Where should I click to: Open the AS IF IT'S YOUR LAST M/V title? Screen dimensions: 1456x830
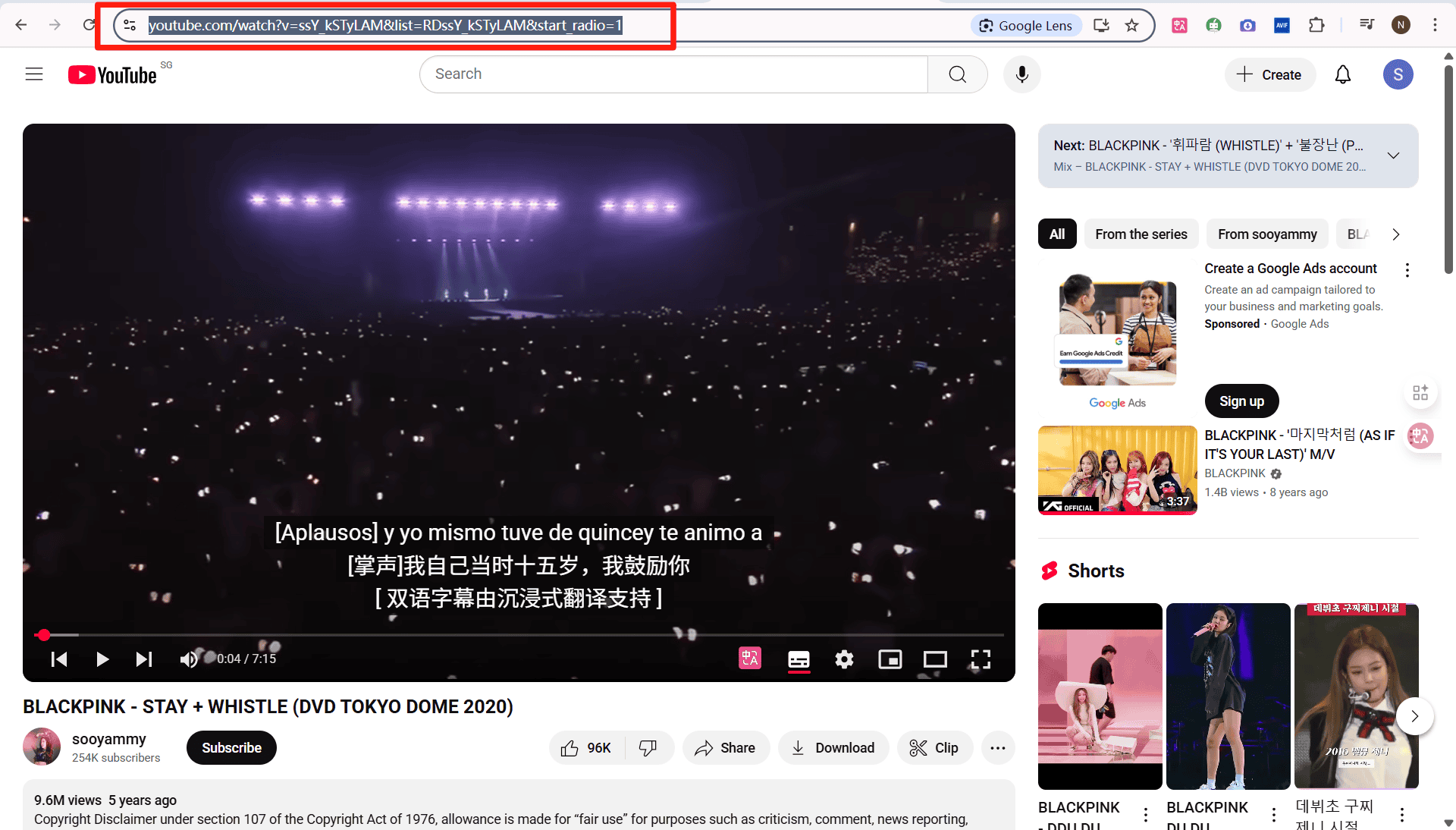click(1299, 445)
